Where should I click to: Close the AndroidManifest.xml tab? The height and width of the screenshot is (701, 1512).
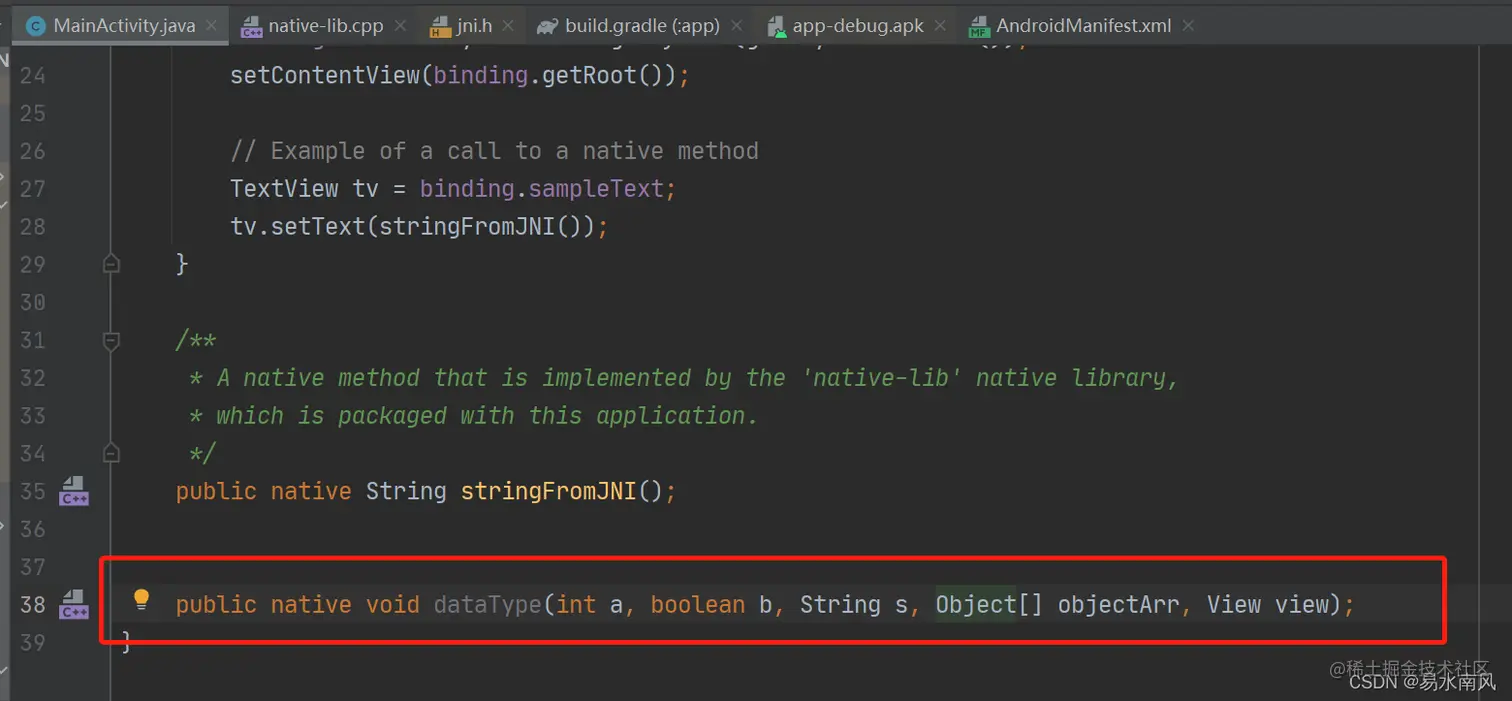click(1188, 26)
